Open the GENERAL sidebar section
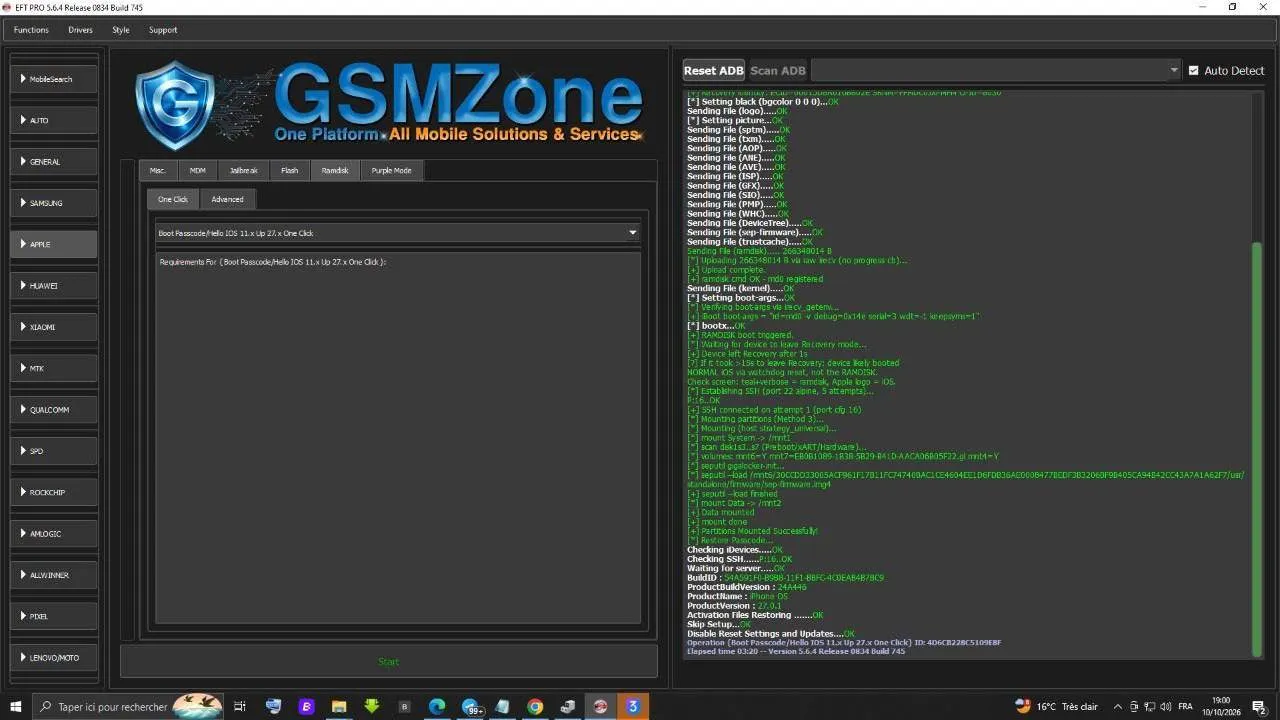This screenshot has height=720, width=1280. tap(54, 161)
